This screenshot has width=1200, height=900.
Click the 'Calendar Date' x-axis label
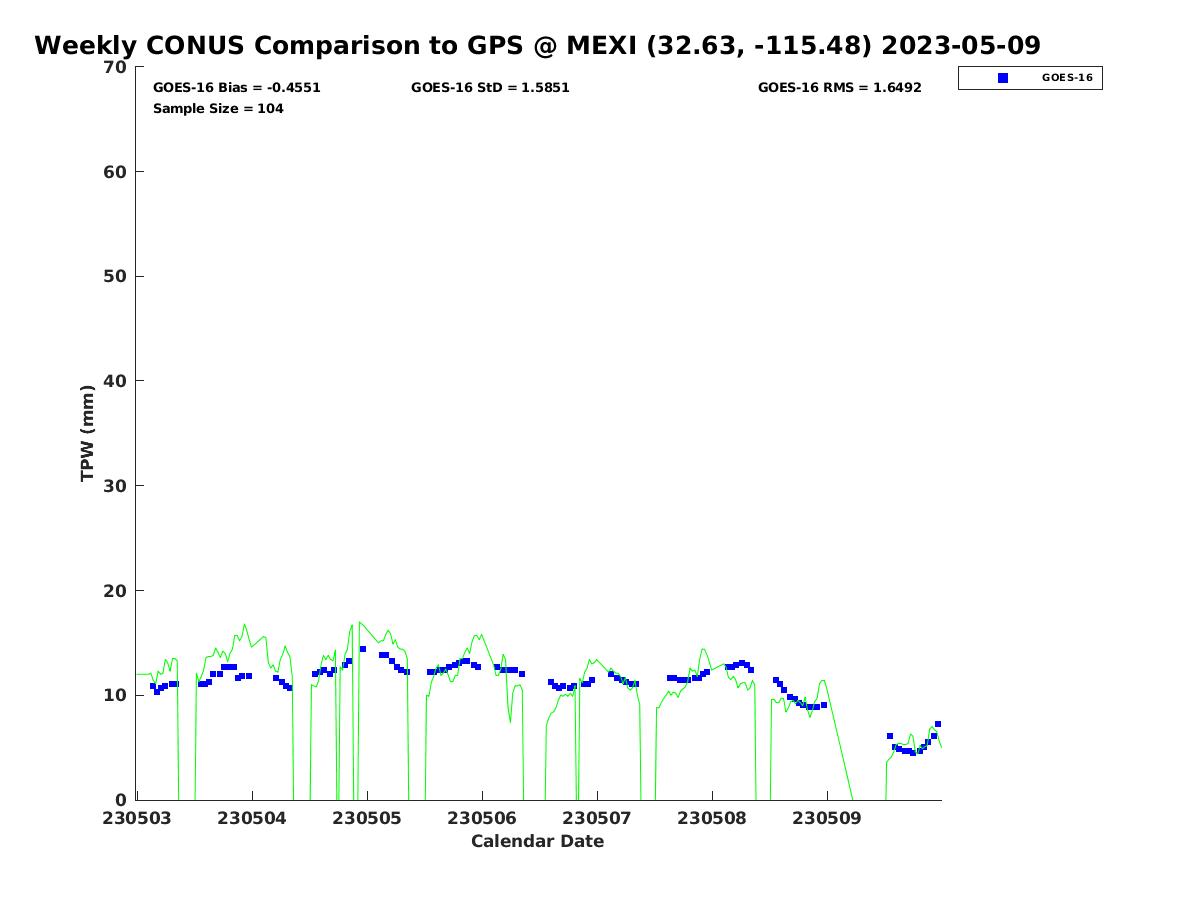(538, 841)
